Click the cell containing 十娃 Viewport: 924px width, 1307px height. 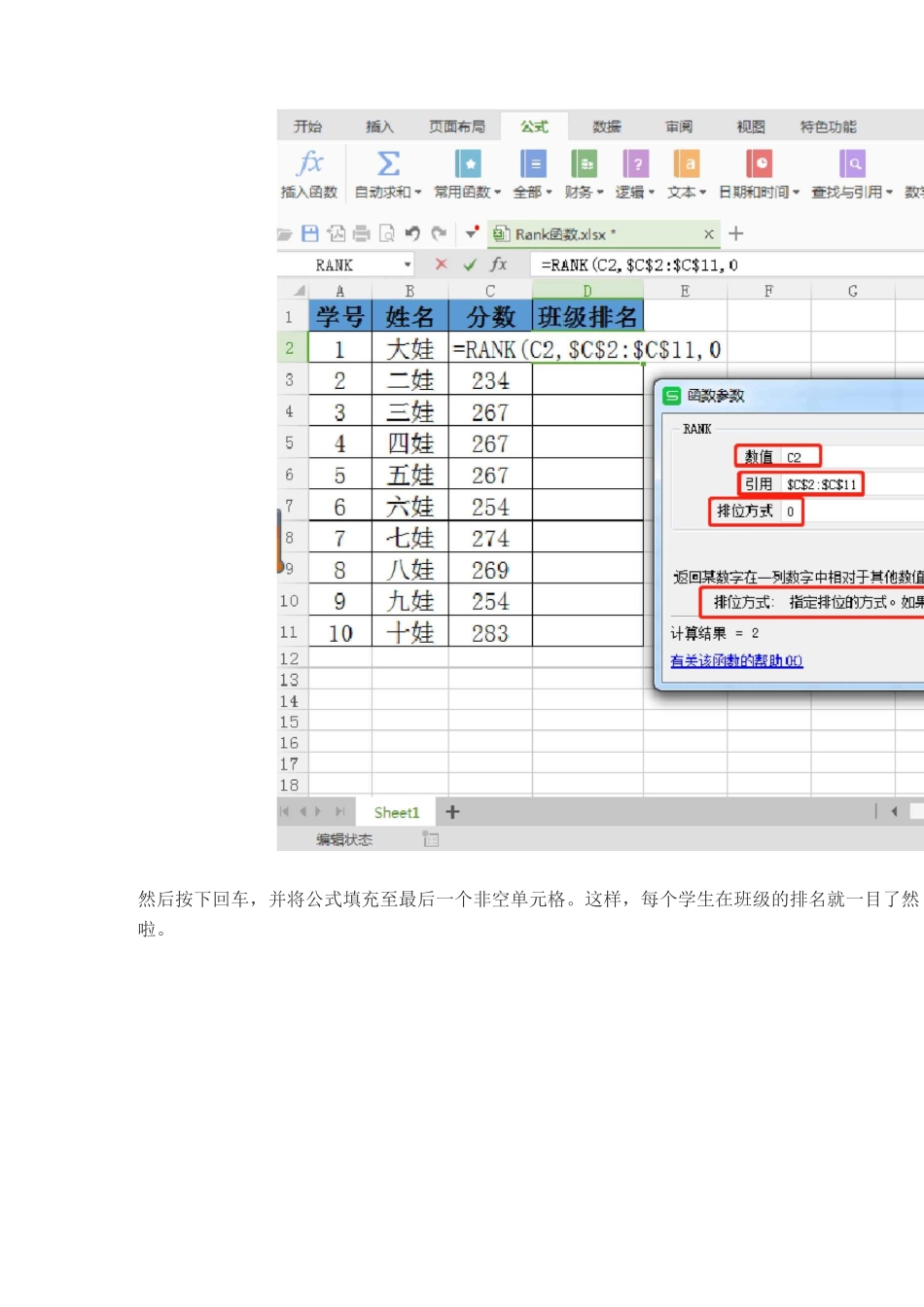(410, 632)
